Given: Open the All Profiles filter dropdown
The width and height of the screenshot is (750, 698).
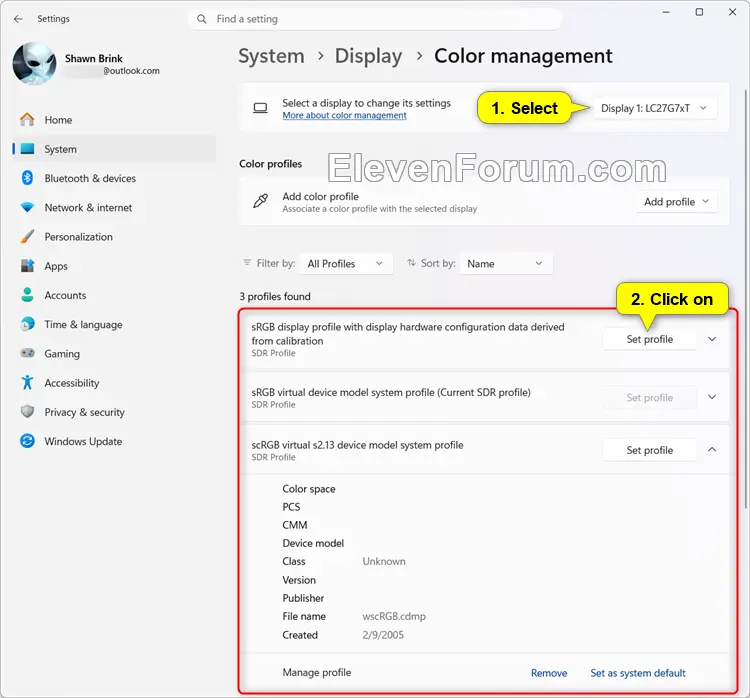Looking at the screenshot, I should pyautogui.click(x=346, y=264).
